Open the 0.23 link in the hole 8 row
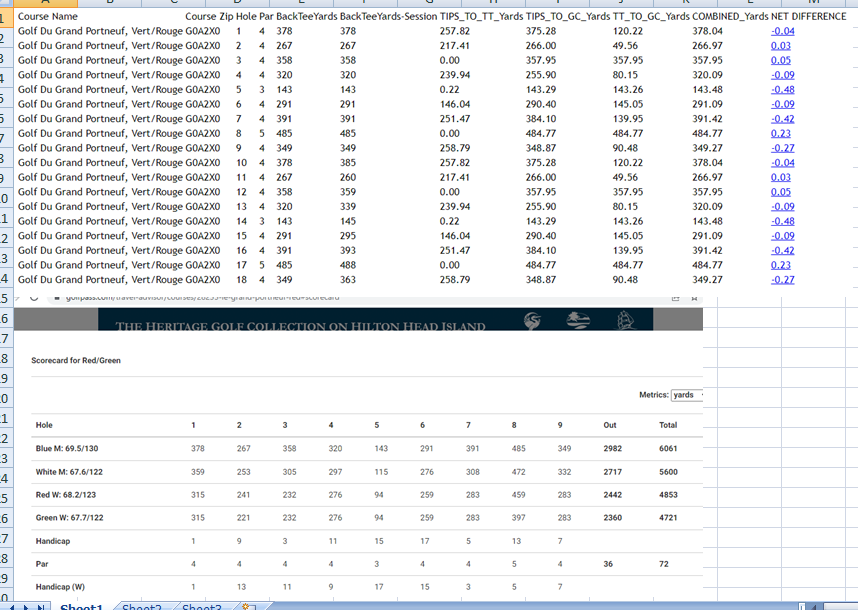 point(781,133)
